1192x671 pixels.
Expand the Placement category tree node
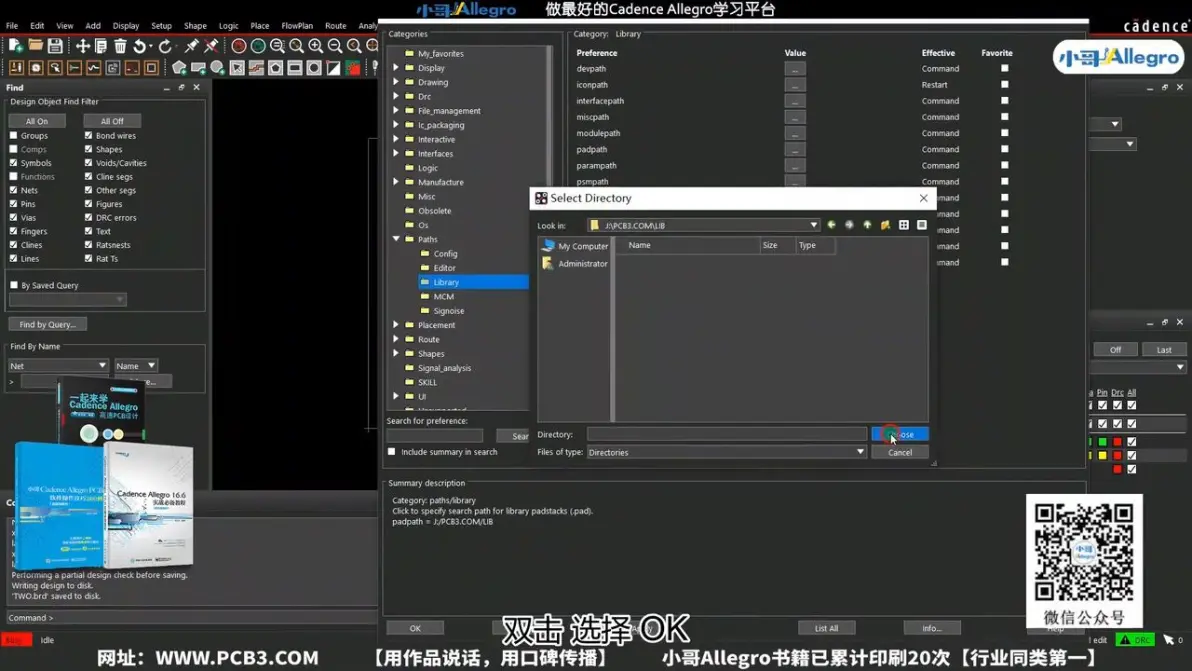click(396, 324)
